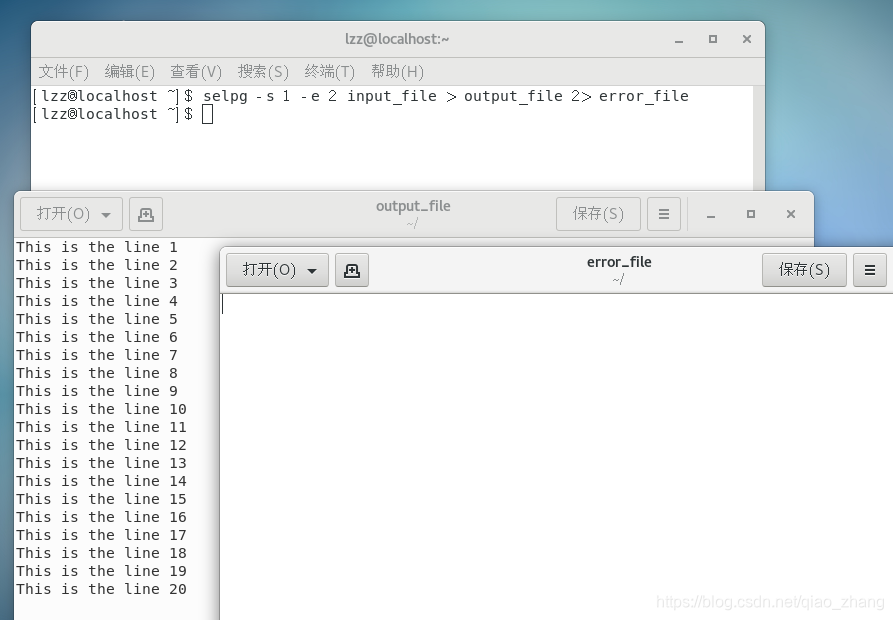Viewport: 893px width, 620px height.
Task: Create new document in output_file window
Action: 146,214
